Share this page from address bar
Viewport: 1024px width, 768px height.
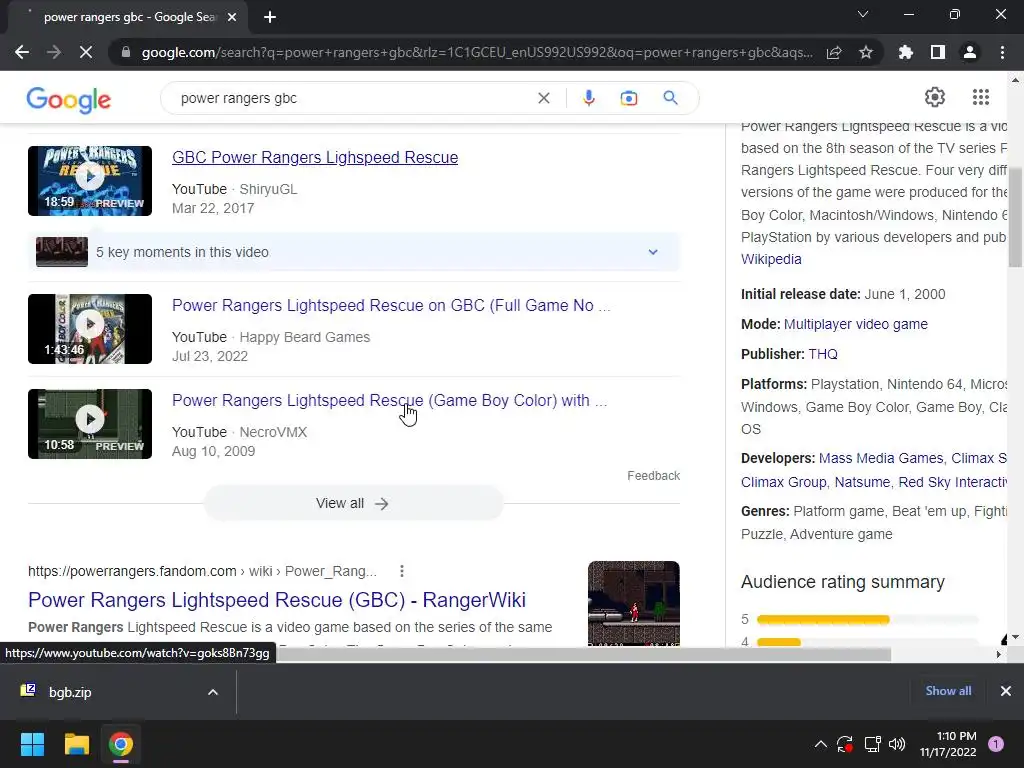(x=834, y=52)
